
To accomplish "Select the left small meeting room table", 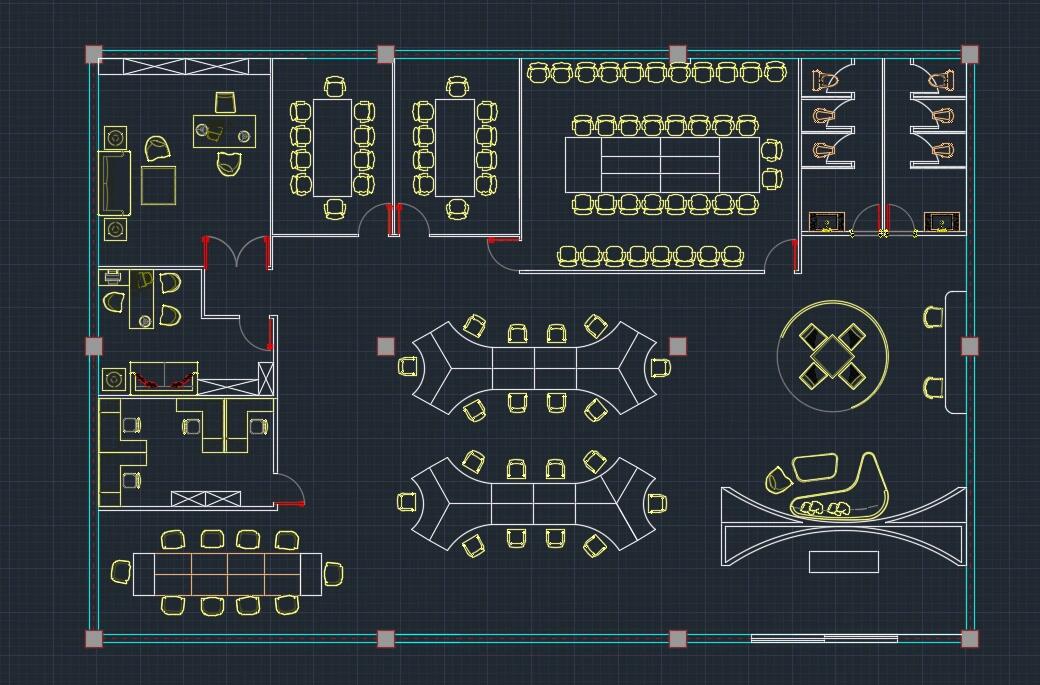I will [333, 147].
